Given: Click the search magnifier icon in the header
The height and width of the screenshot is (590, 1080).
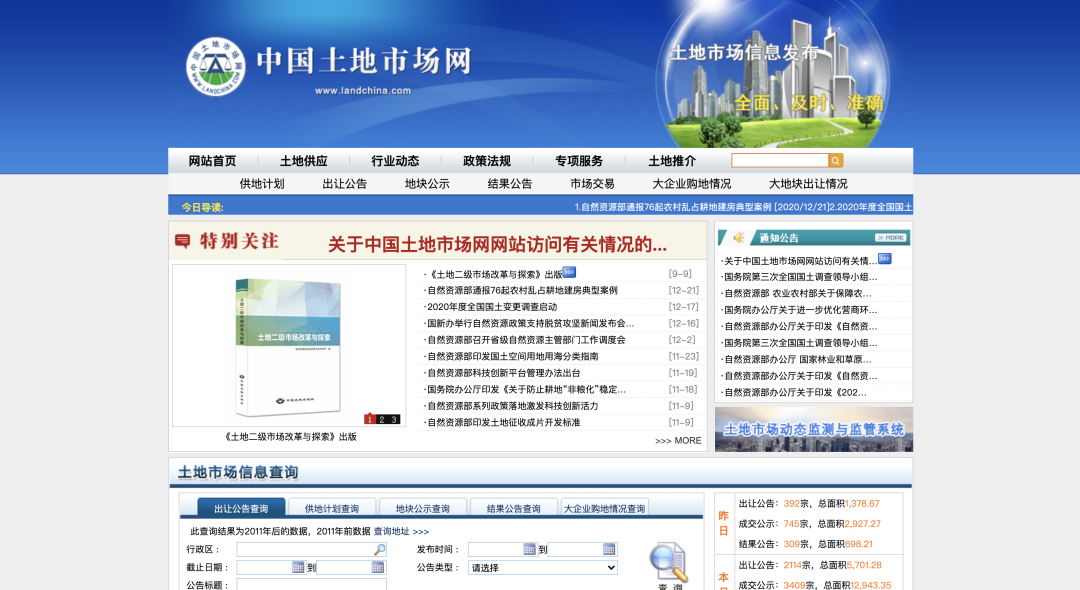Looking at the screenshot, I should coord(836,160).
